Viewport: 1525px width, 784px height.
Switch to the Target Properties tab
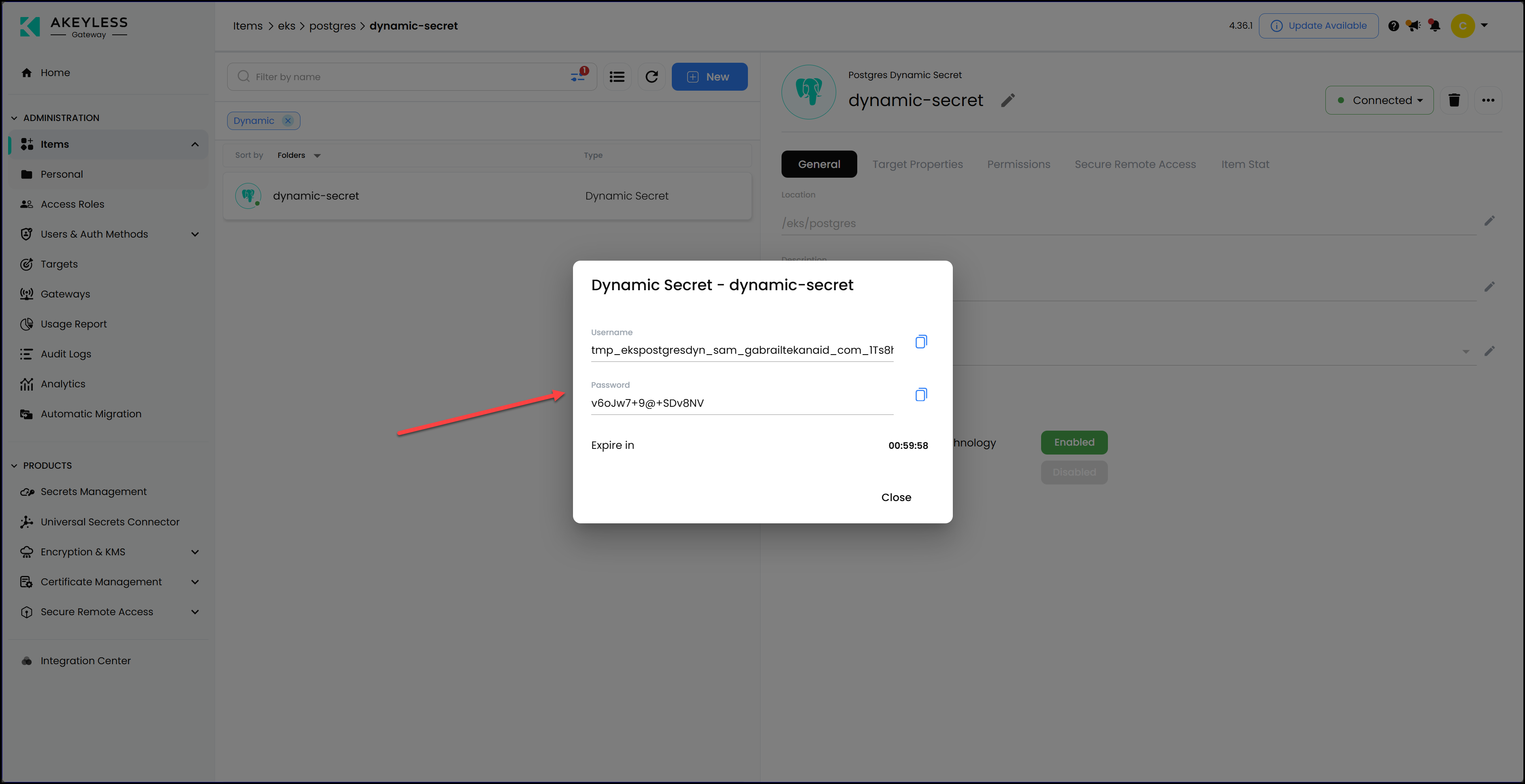click(x=918, y=164)
